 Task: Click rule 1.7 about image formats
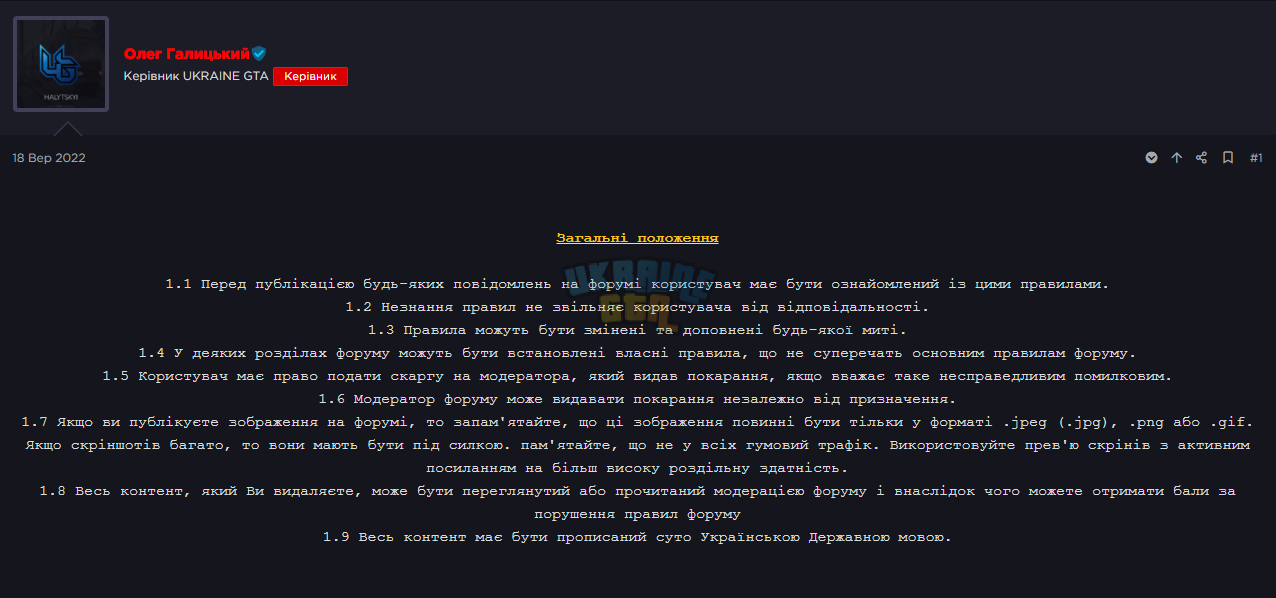pyautogui.click(x=637, y=445)
